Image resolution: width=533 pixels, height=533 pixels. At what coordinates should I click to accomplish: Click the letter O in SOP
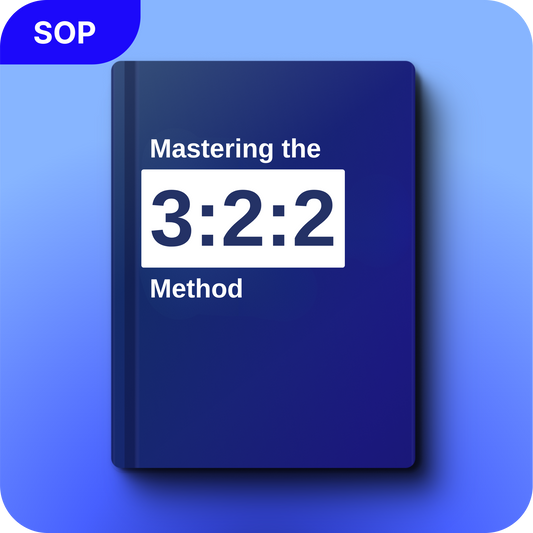[64, 33]
